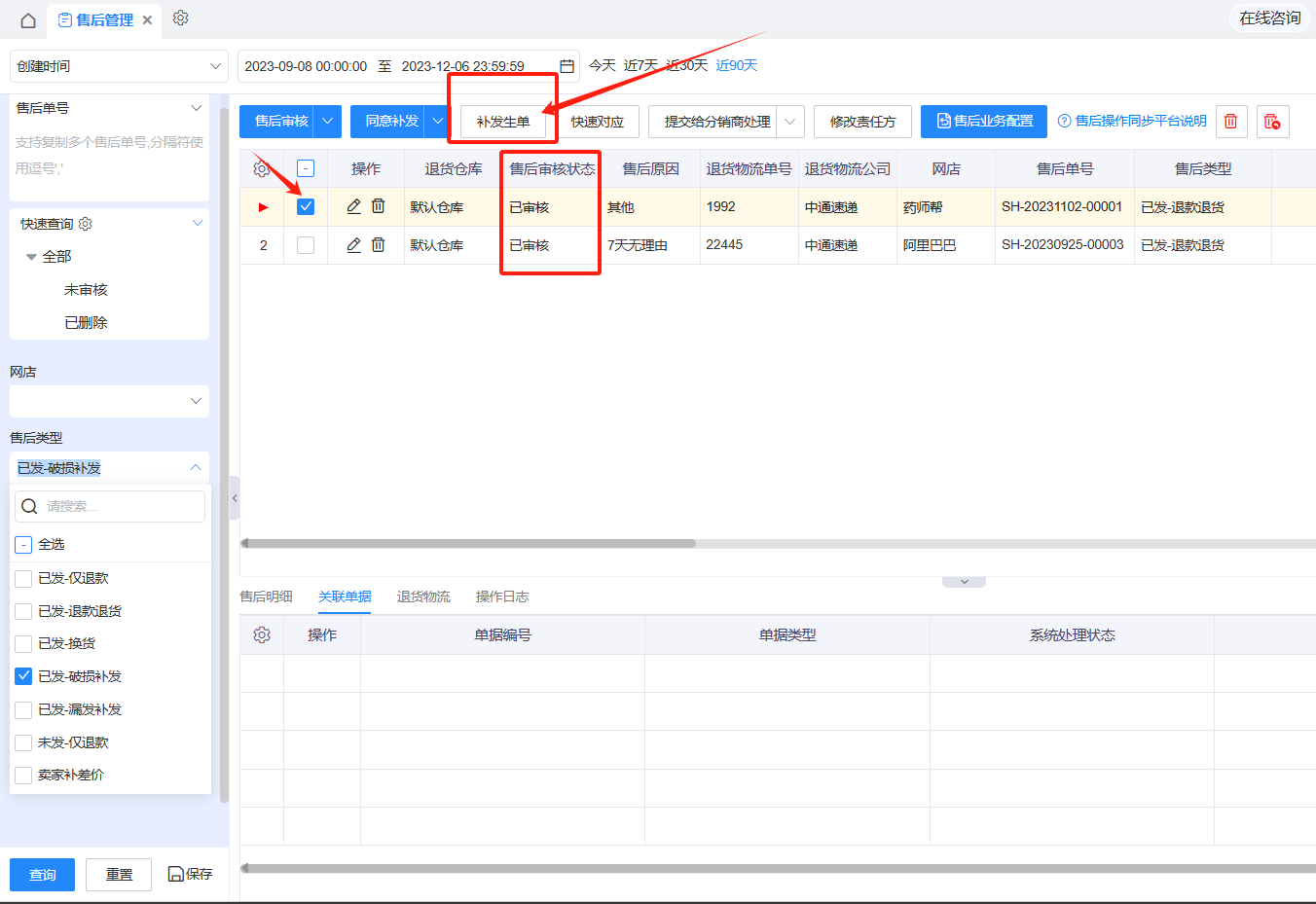Click the left filter panel vertical scrollbar

point(224,454)
